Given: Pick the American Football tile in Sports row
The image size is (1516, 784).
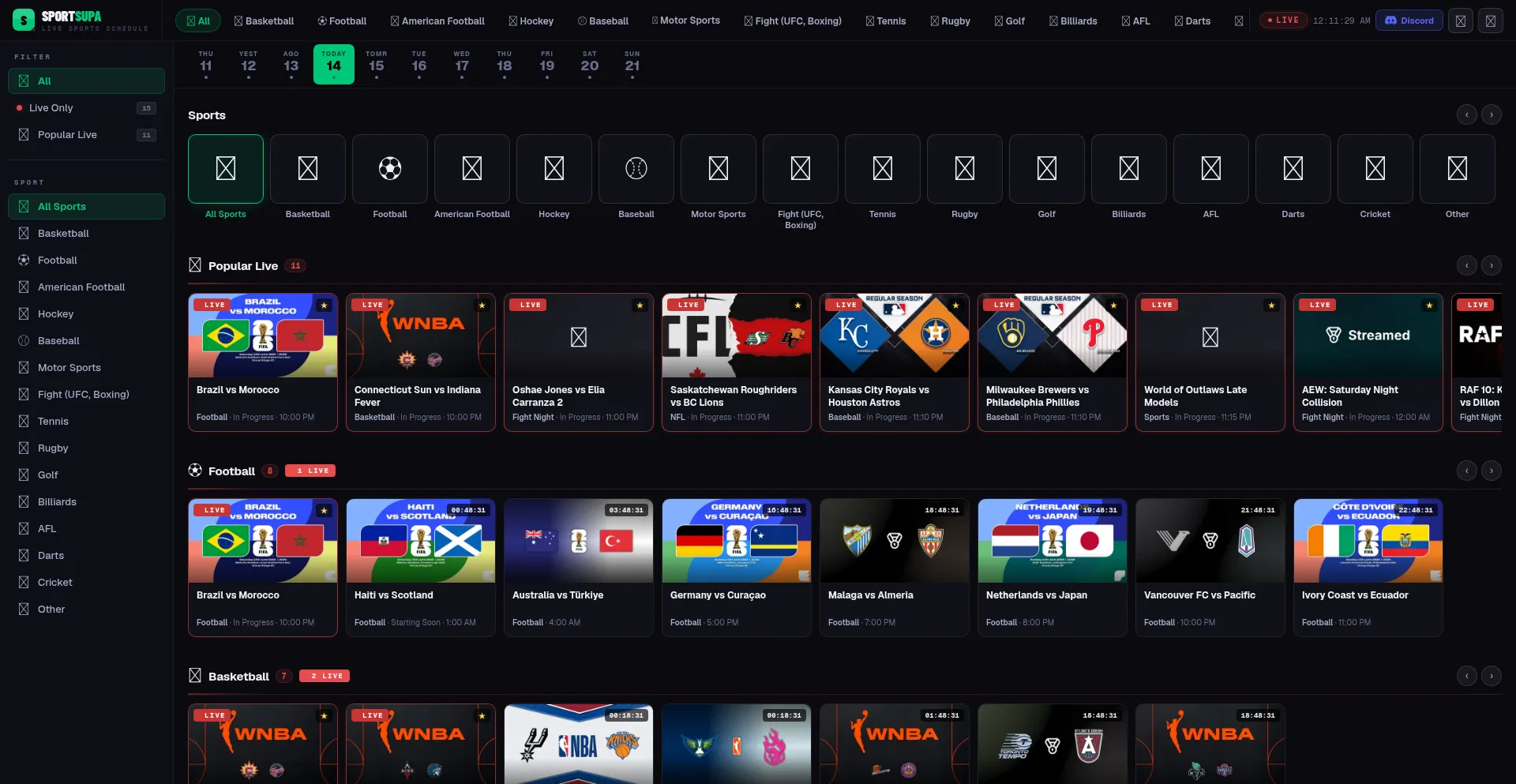Looking at the screenshot, I should [x=472, y=169].
